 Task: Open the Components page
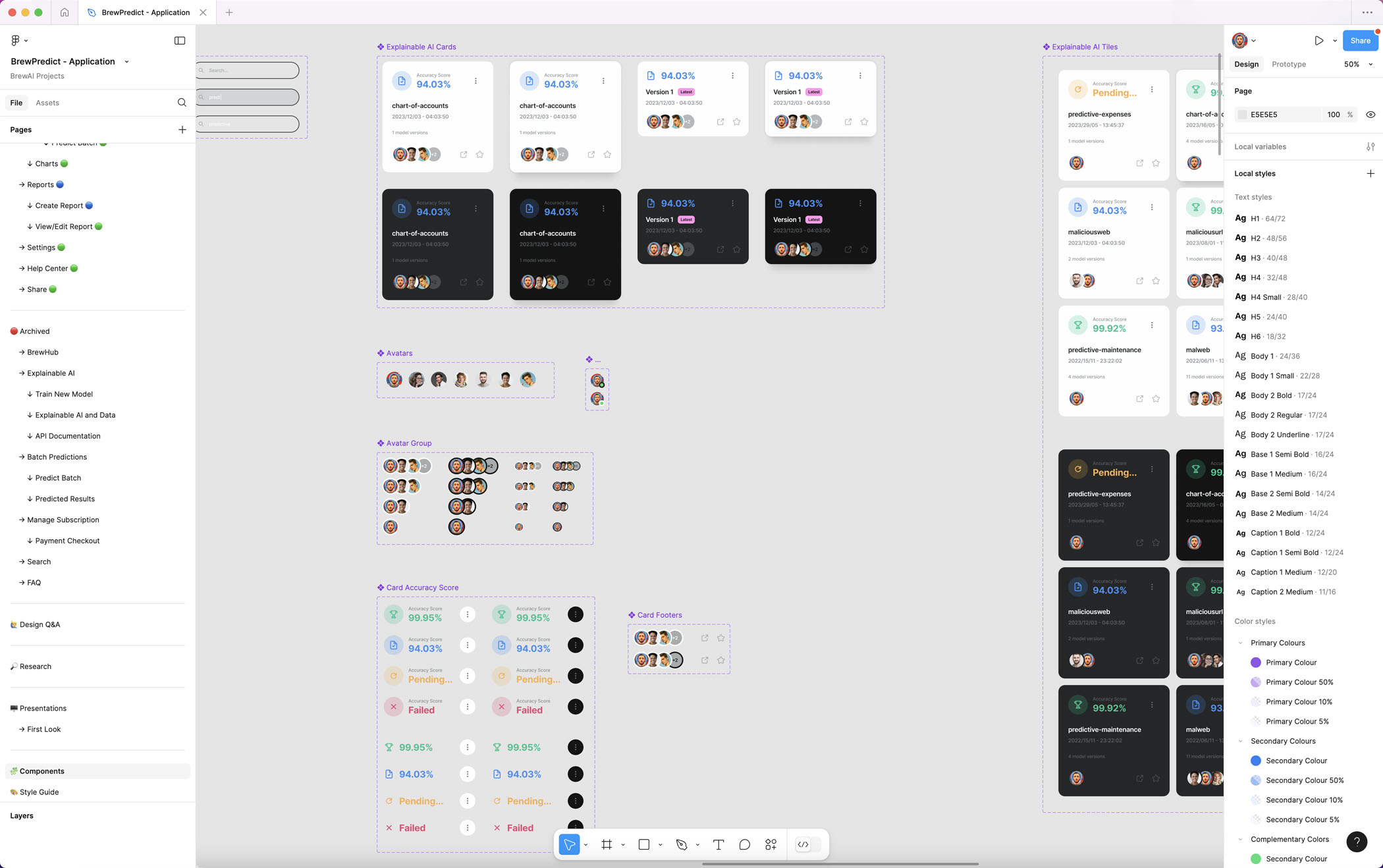click(x=98, y=771)
